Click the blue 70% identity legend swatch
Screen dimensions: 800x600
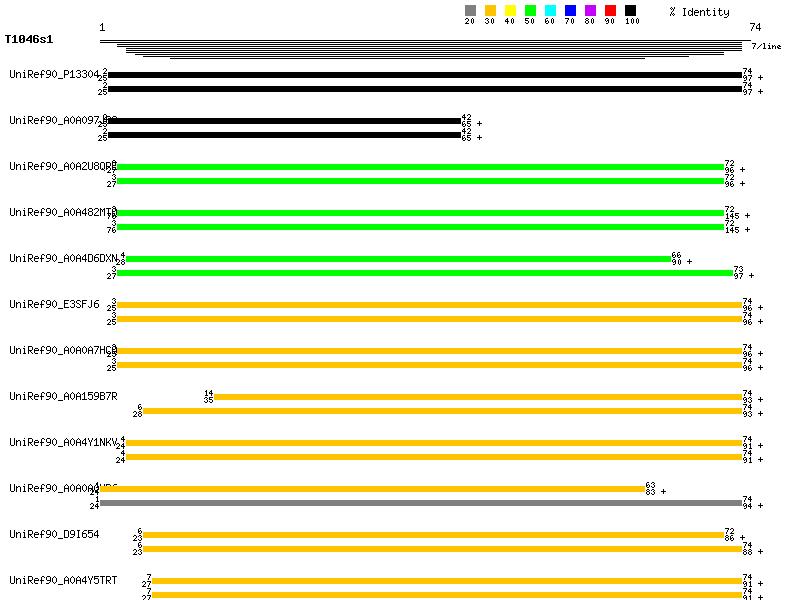pyautogui.click(x=570, y=11)
